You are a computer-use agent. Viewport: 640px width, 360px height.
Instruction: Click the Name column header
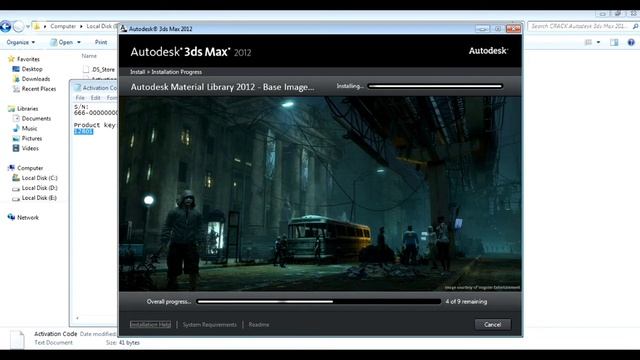(x=89, y=56)
